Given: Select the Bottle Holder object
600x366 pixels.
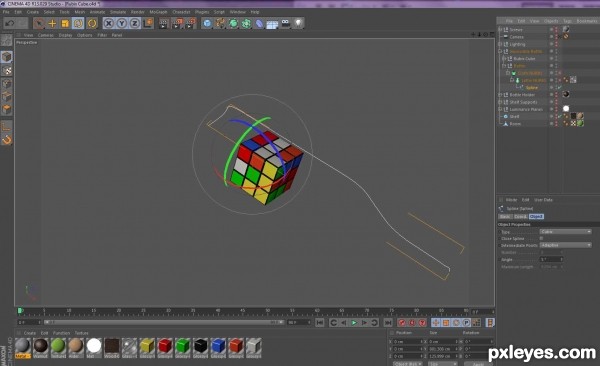Looking at the screenshot, I should (x=522, y=95).
